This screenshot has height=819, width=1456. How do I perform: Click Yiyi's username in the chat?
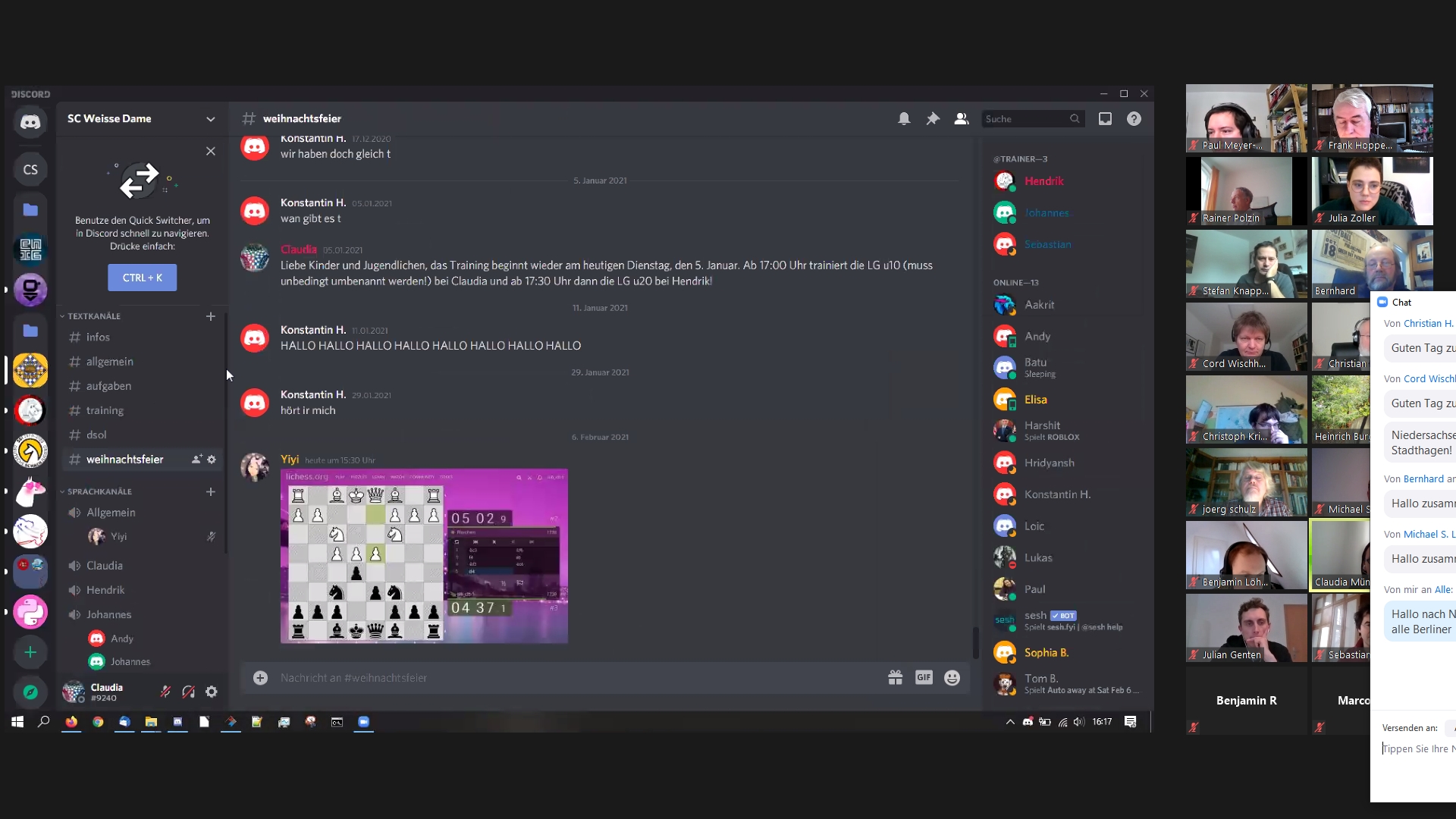click(x=290, y=459)
